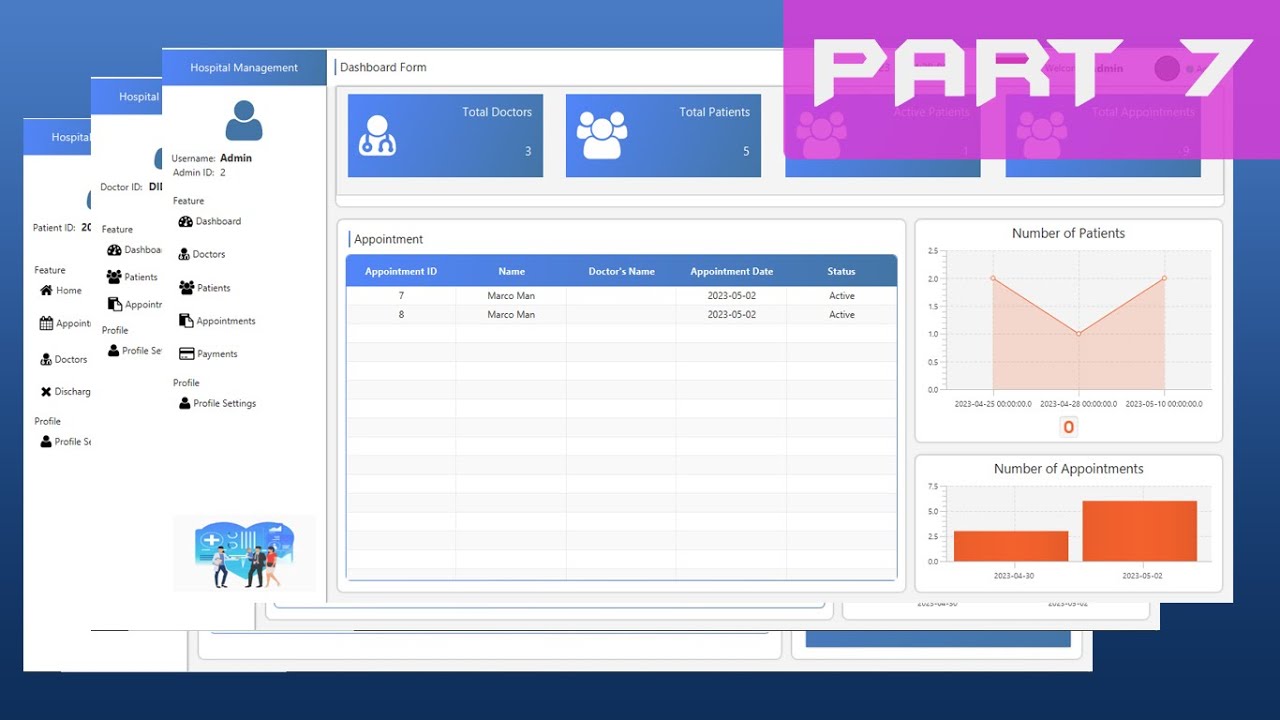The image size is (1280, 720).
Task: Click the orange 0 legend below patients chart
Action: (1068, 427)
